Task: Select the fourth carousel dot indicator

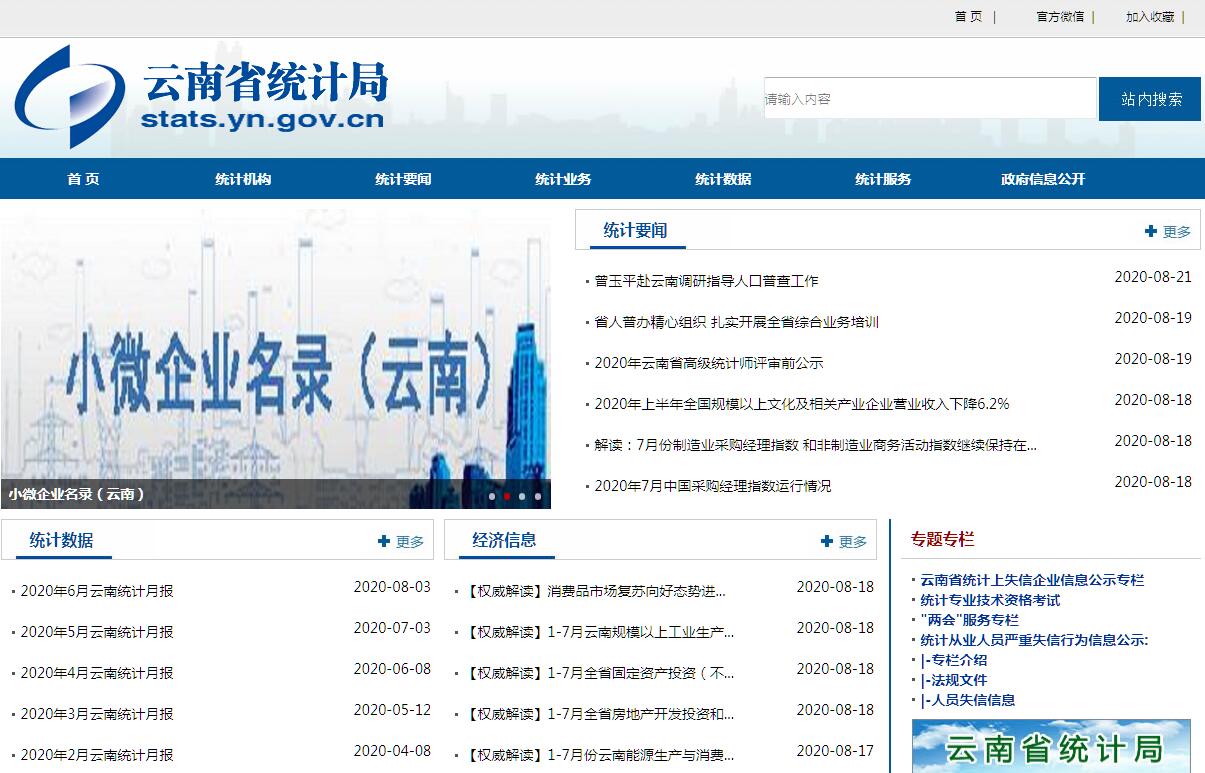Action: [538, 496]
